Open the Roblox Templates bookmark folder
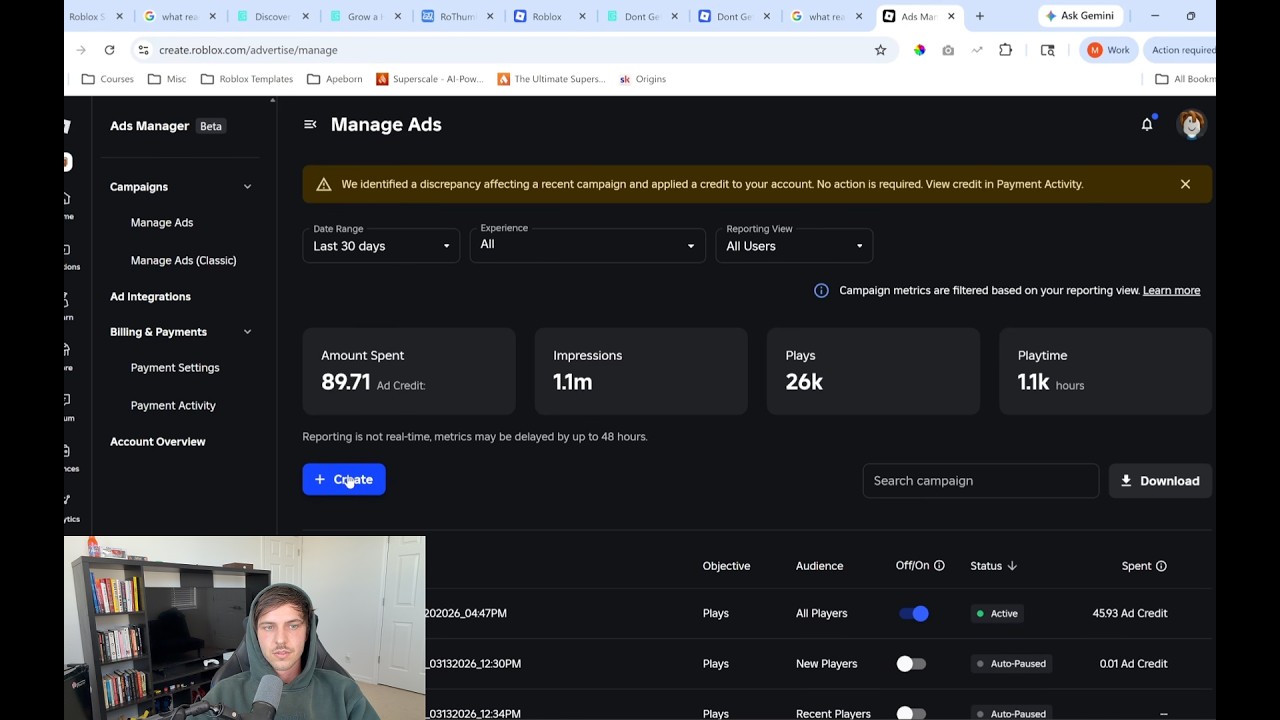The height and width of the screenshot is (720, 1280). click(247, 79)
